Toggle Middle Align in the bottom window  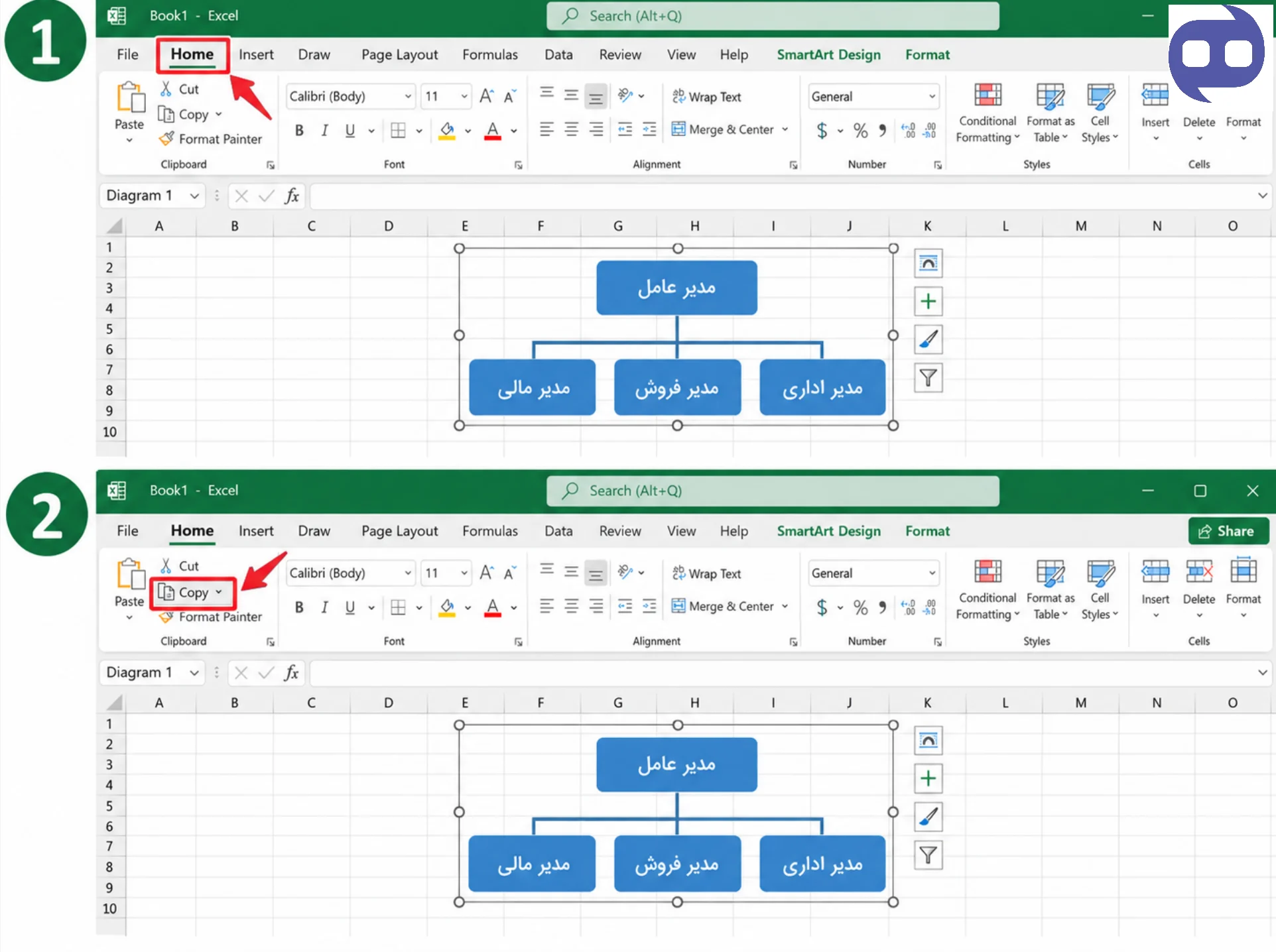point(571,572)
